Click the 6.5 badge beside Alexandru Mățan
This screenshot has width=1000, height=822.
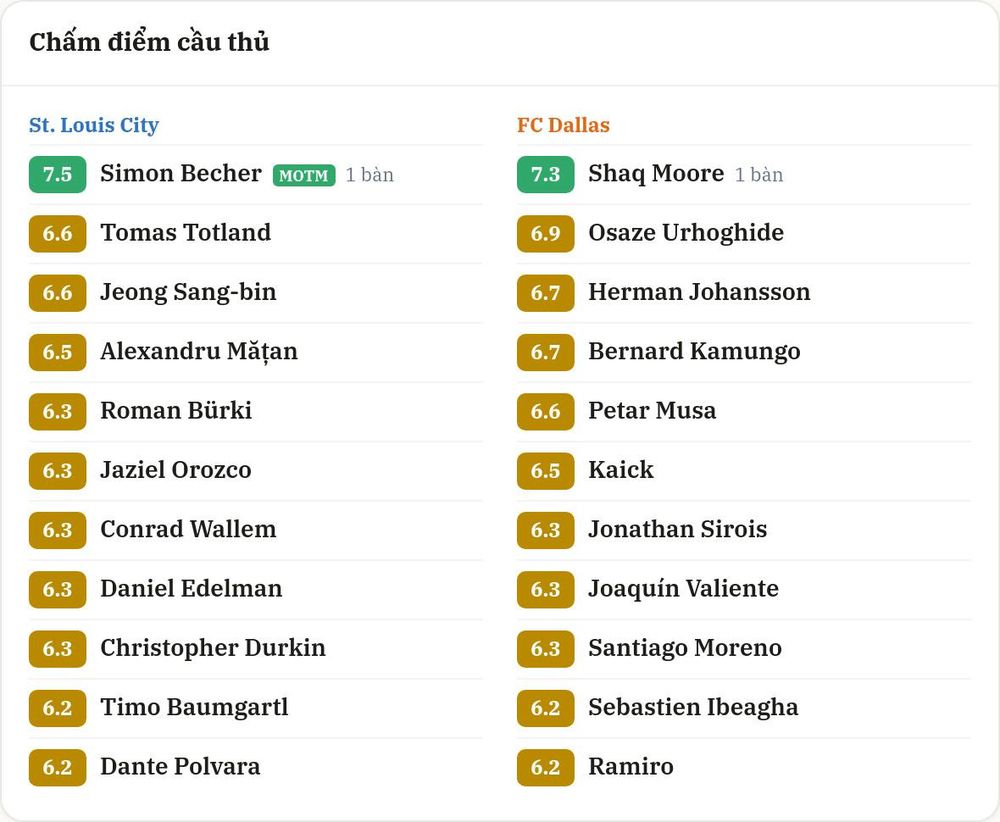[x=57, y=352]
